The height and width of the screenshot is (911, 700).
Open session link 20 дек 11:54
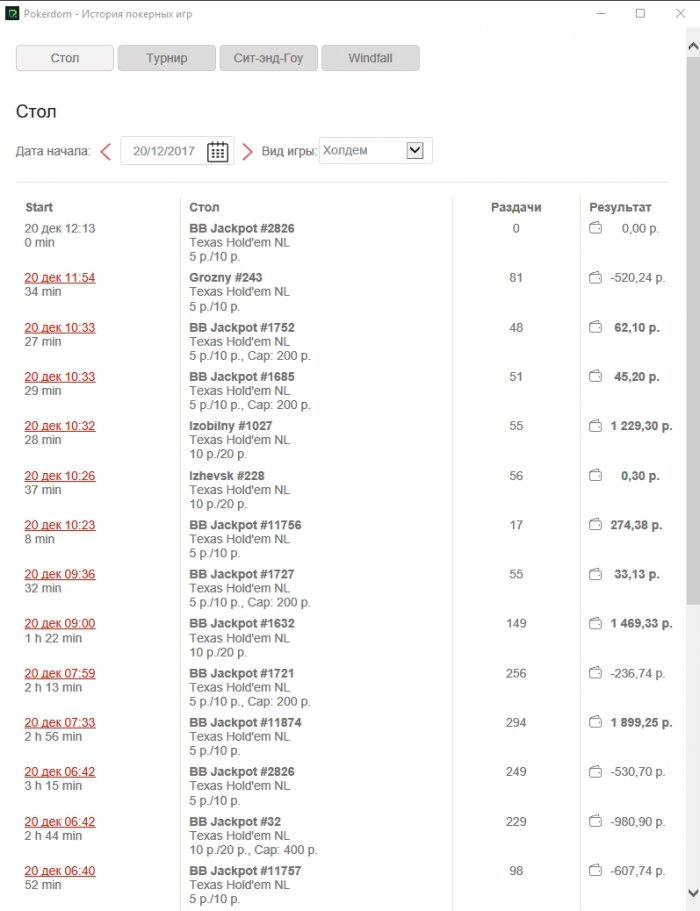pyautogui.click(x=60, y=277)
